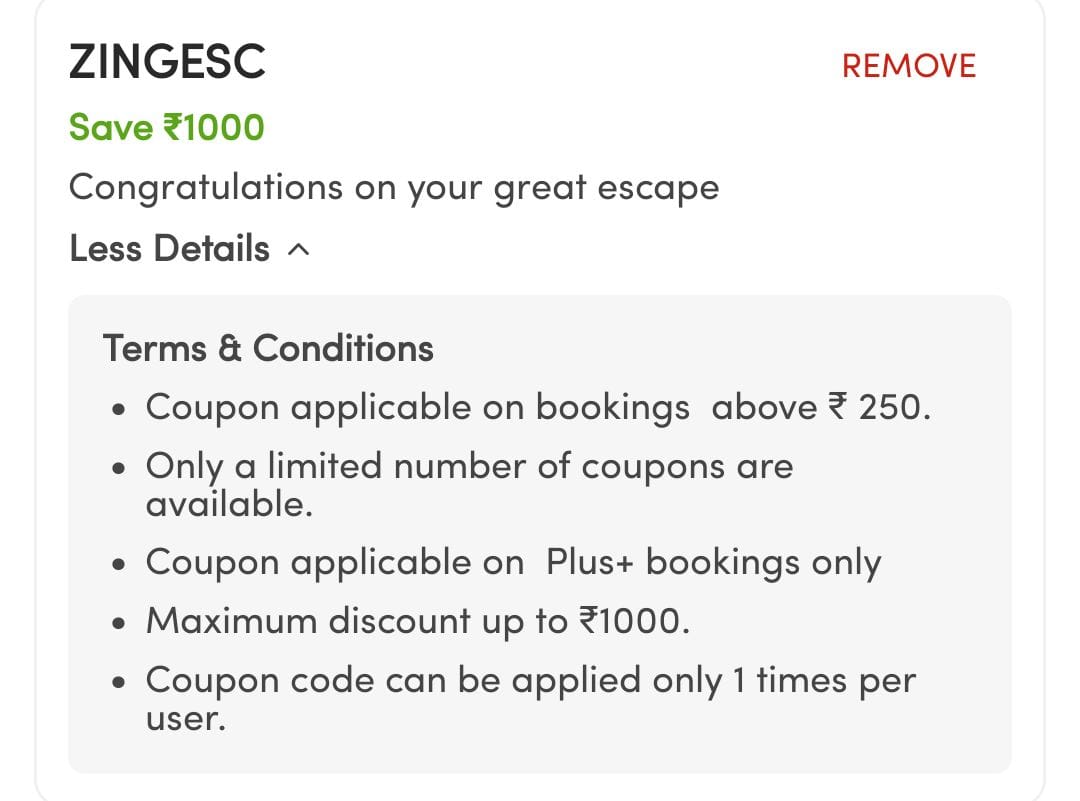
Task: Click the bullet before the Plus+ bookings condition
Action: click(120, 565)
